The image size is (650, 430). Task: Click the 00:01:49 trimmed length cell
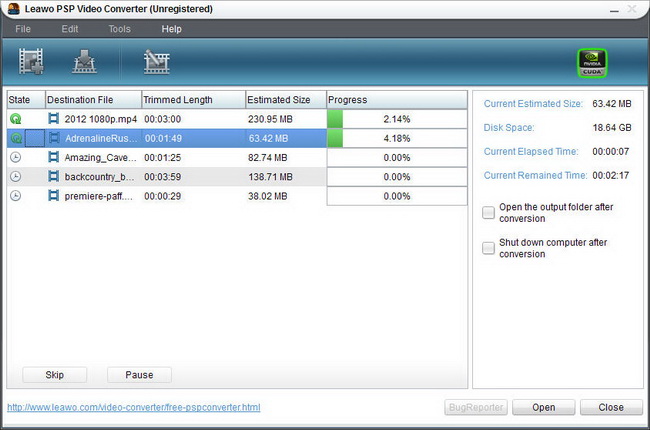[x=163, y=138]
